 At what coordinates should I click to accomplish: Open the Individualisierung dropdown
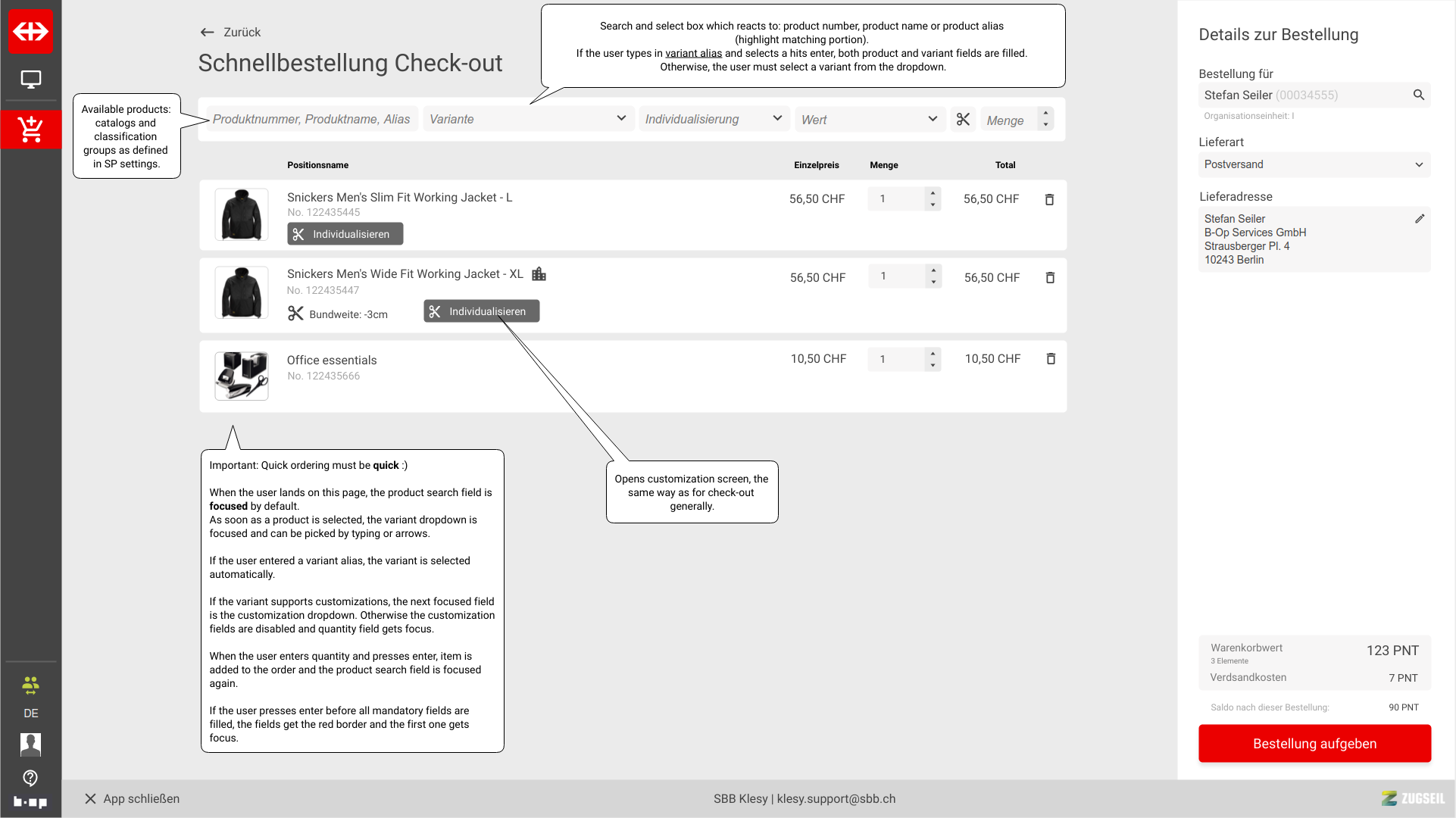[x=712, y=119]
